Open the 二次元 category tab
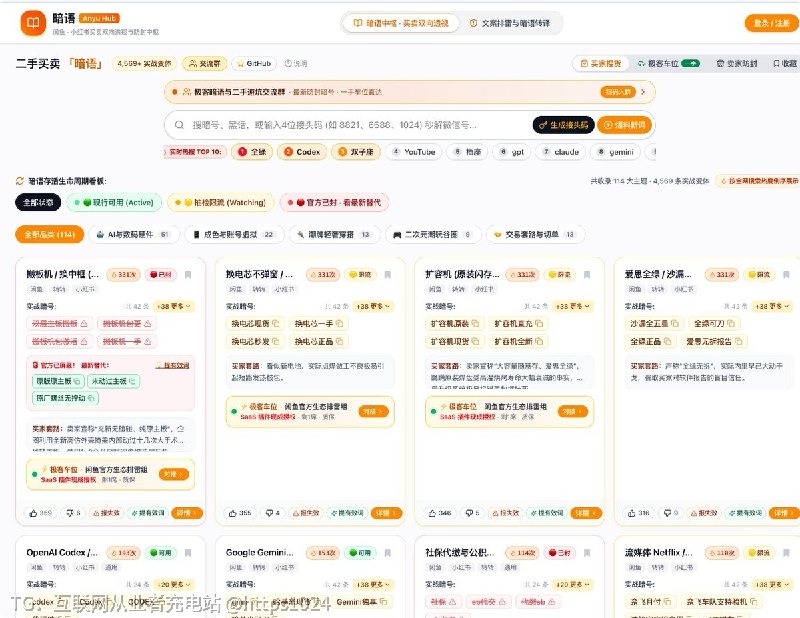This screenshot has height=618, width=800. click(x=432, y=234)
